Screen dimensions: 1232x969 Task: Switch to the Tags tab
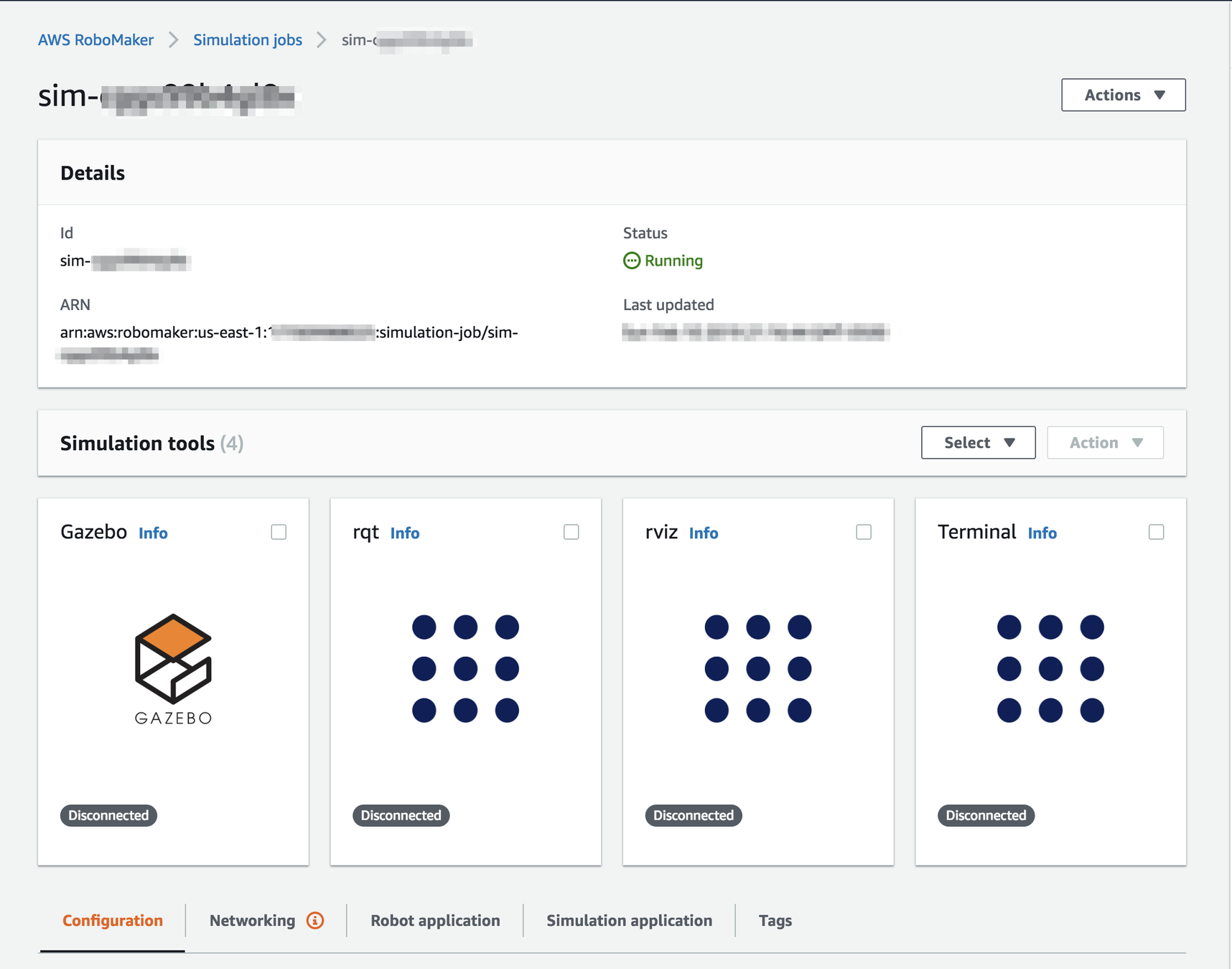(775, 920)
